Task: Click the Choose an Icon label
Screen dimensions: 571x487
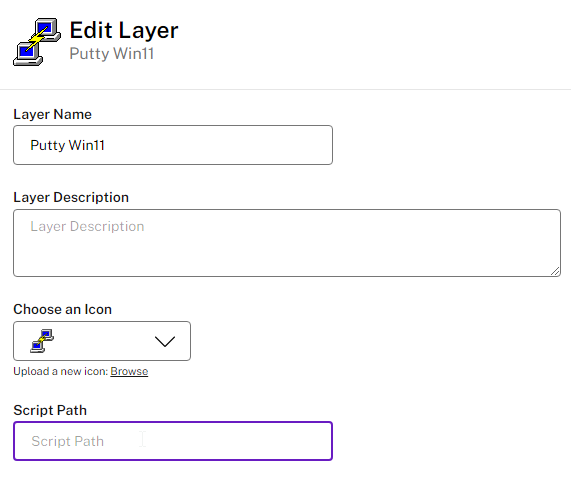Action: click(63, 309)
